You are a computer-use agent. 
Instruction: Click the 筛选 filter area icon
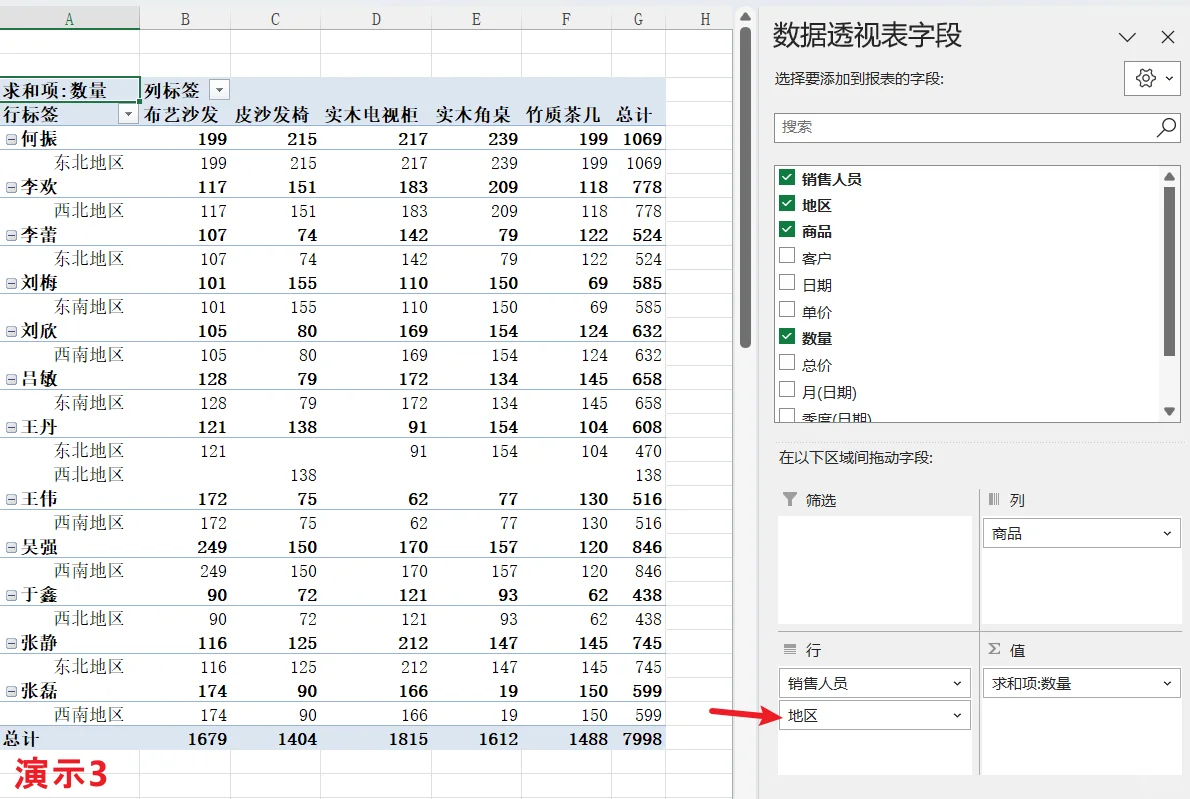pos(789,499)
